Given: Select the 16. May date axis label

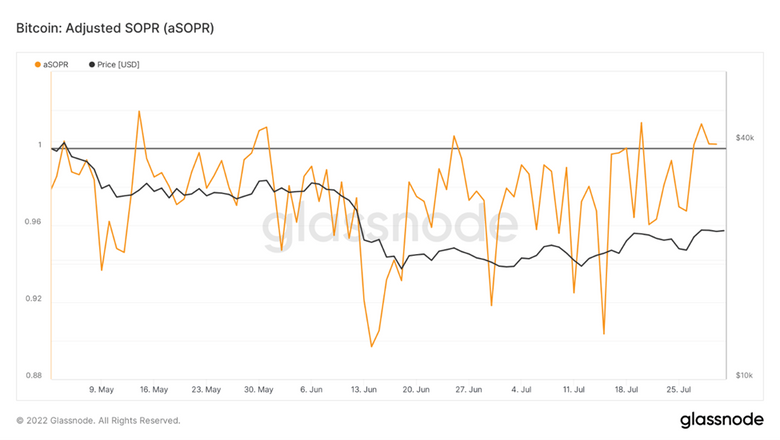Looking at the screenshot, I should [x=153, y=390].
